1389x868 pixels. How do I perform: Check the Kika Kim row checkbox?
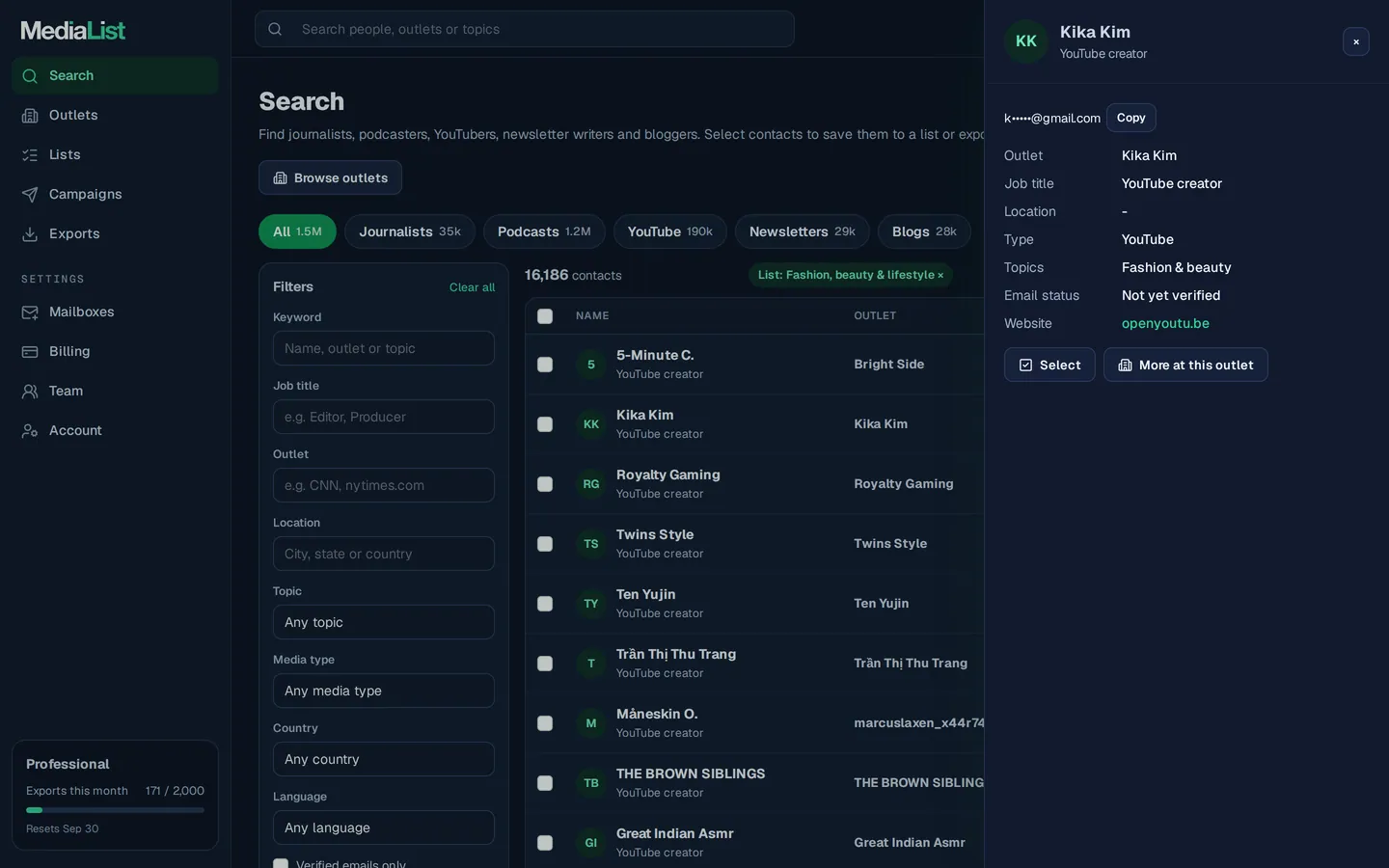pos(545,424)
